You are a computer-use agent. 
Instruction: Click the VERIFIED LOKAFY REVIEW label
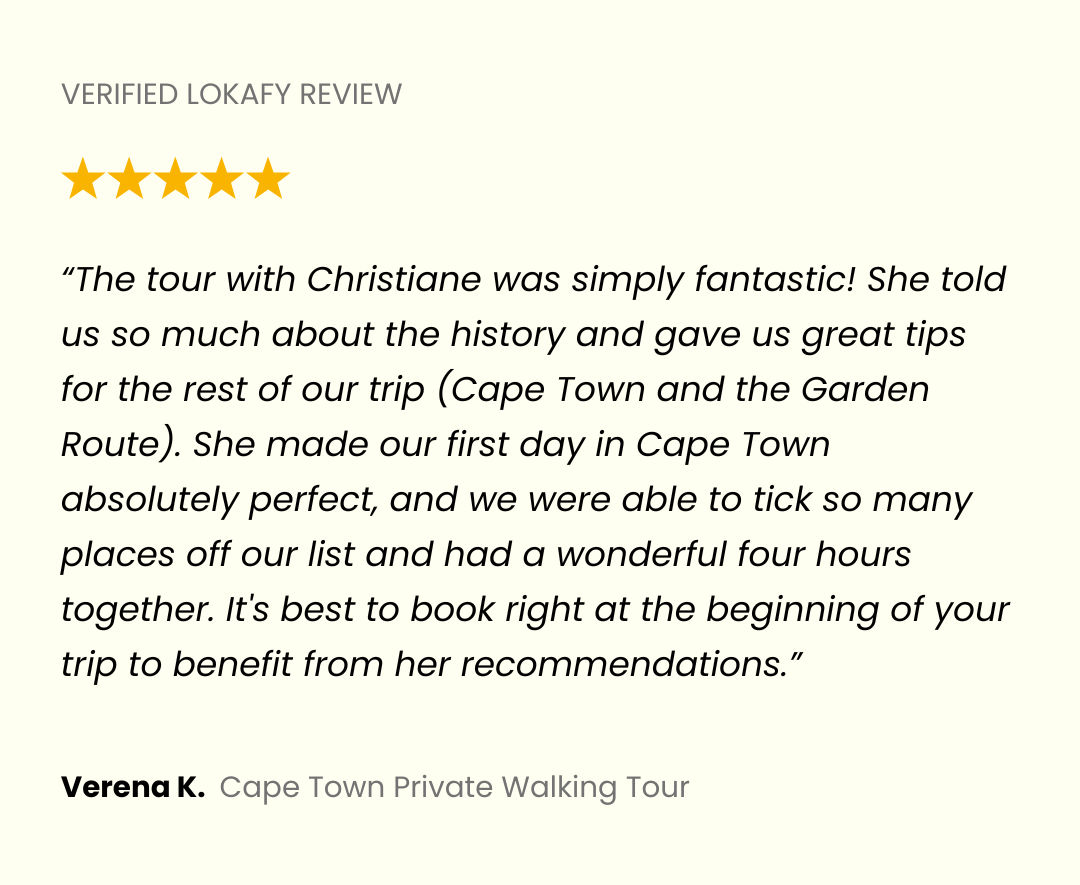pyautogui.click(x=231, y=94)
